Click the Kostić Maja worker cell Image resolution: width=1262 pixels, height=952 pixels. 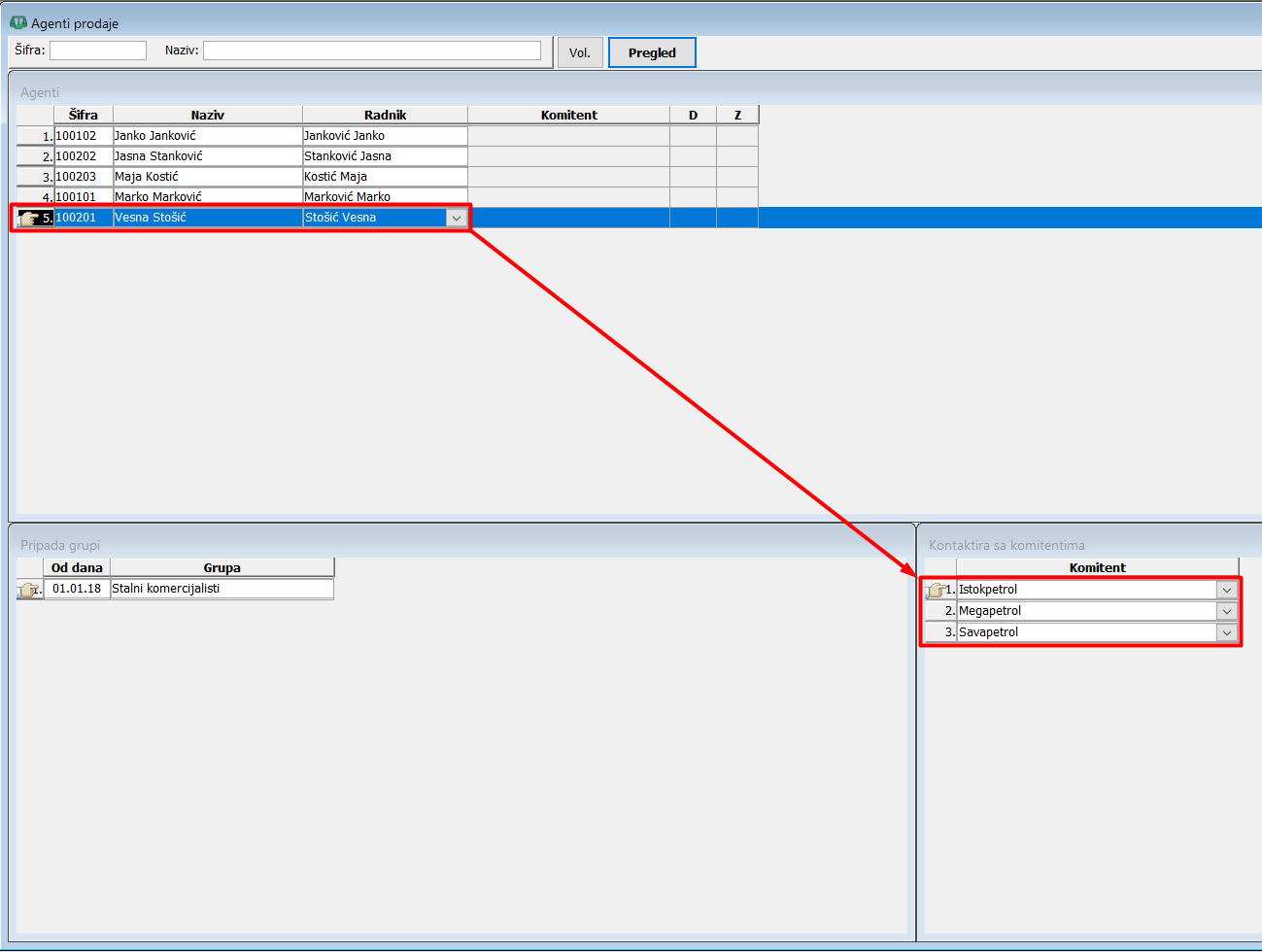386,177
